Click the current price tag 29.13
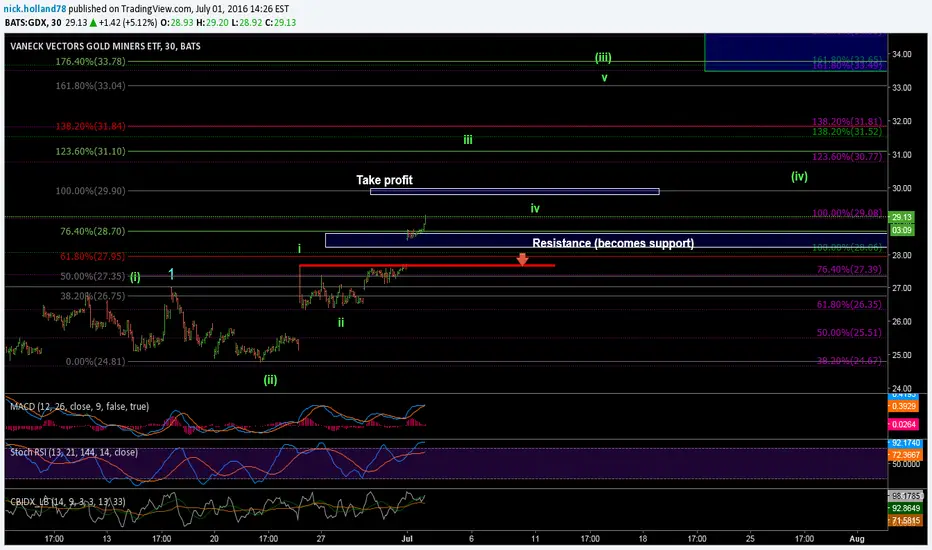This screenshot has width=932, height=550. click(902, 217)
